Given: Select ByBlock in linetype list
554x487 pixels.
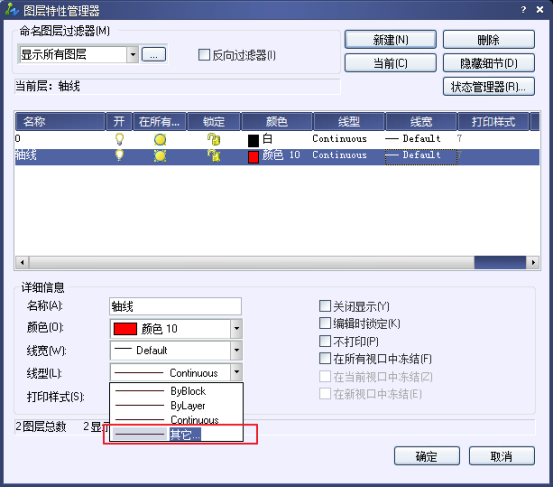Looking at the screenshot, I should tap(176, 391).
